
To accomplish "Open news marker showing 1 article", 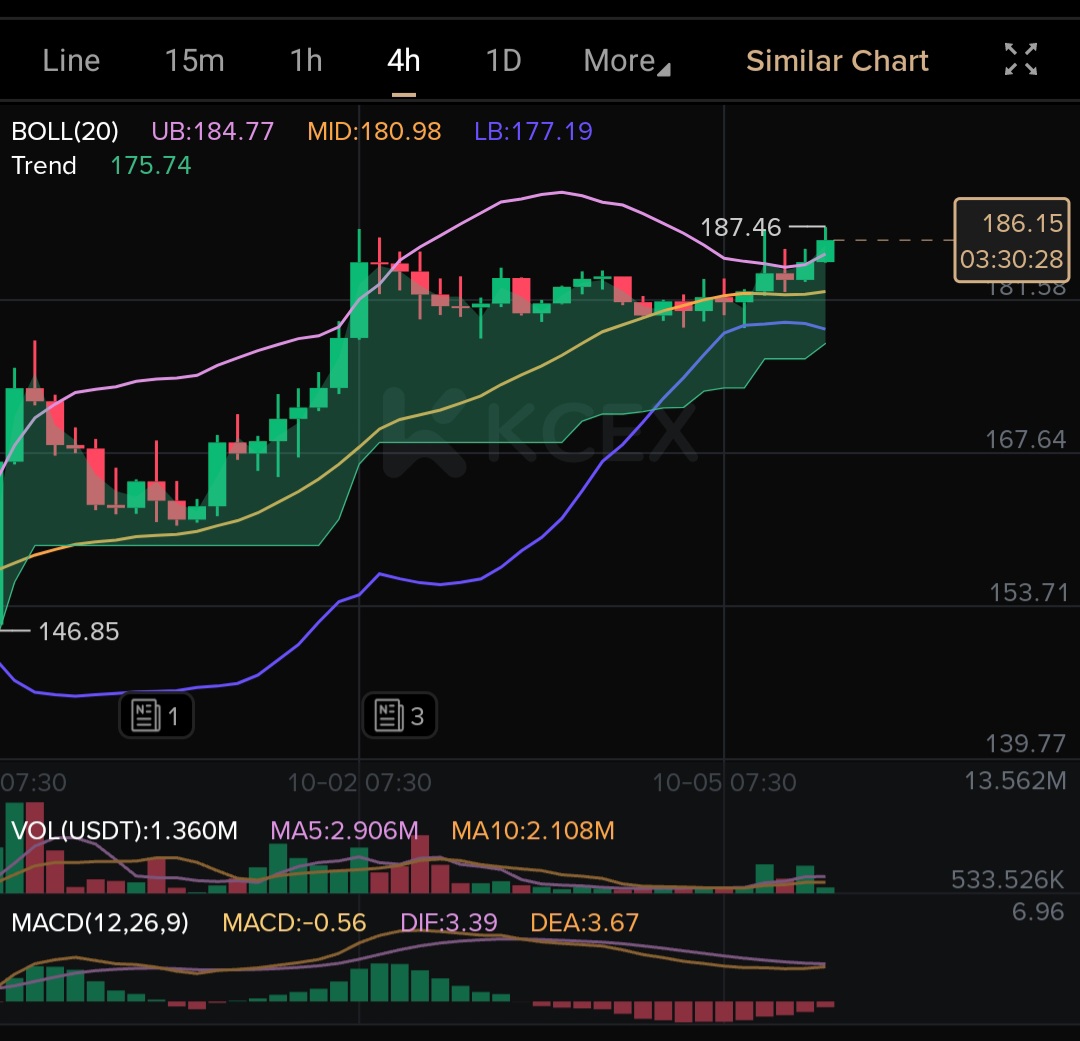I will (x=156, y=716).
